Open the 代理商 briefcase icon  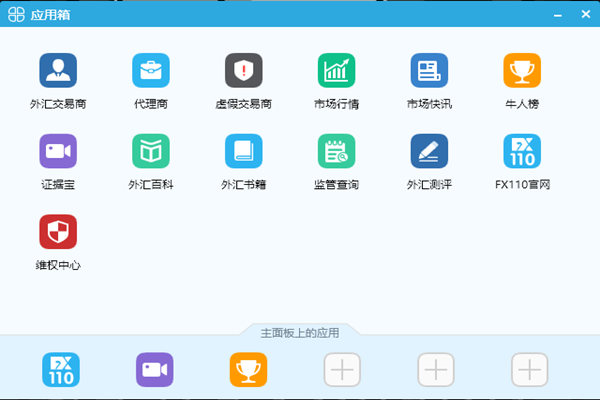151,70
